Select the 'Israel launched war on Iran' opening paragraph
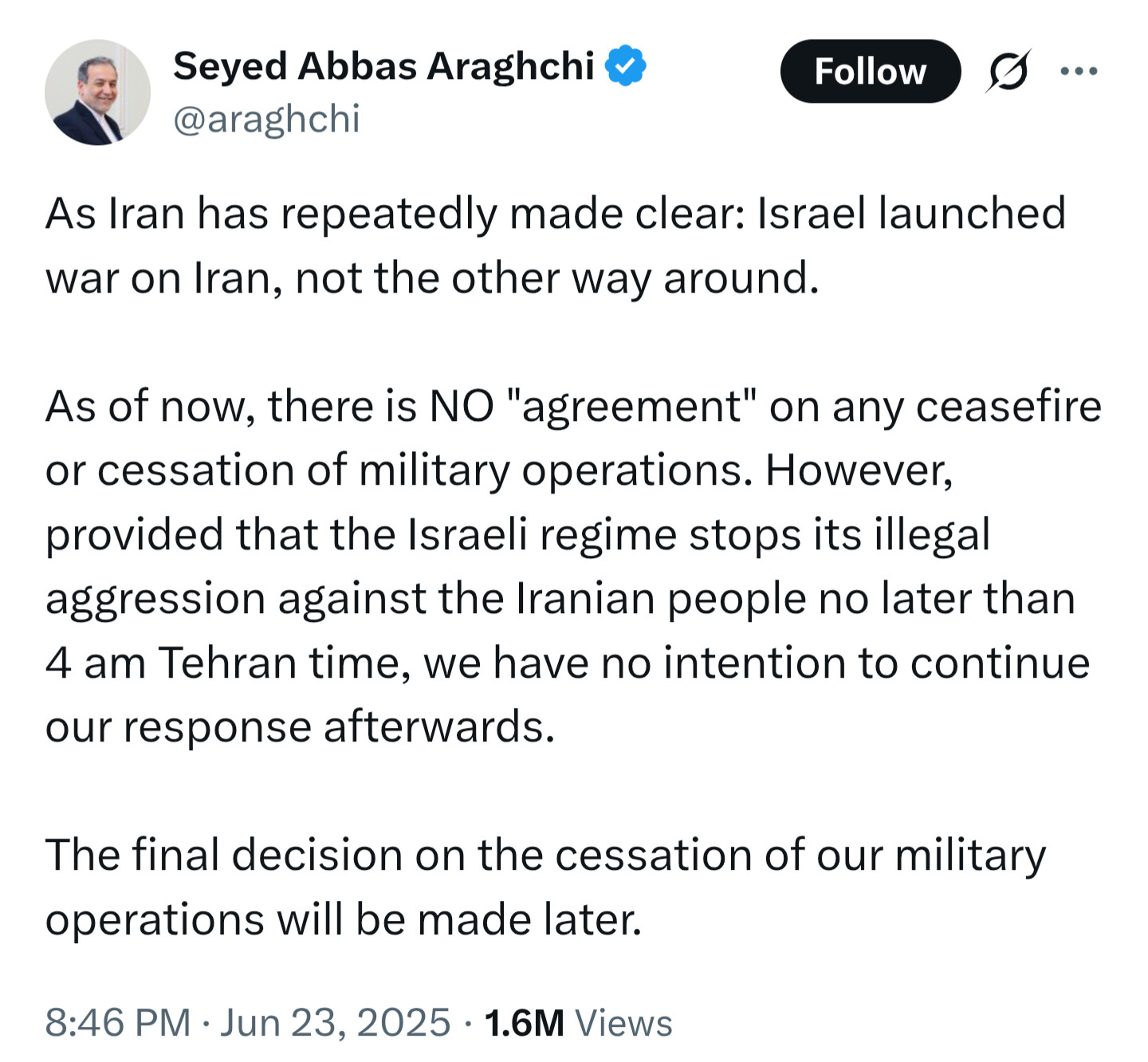Screen dimensions: 1148x1062 pyautogui.click(x=556, y=246)
